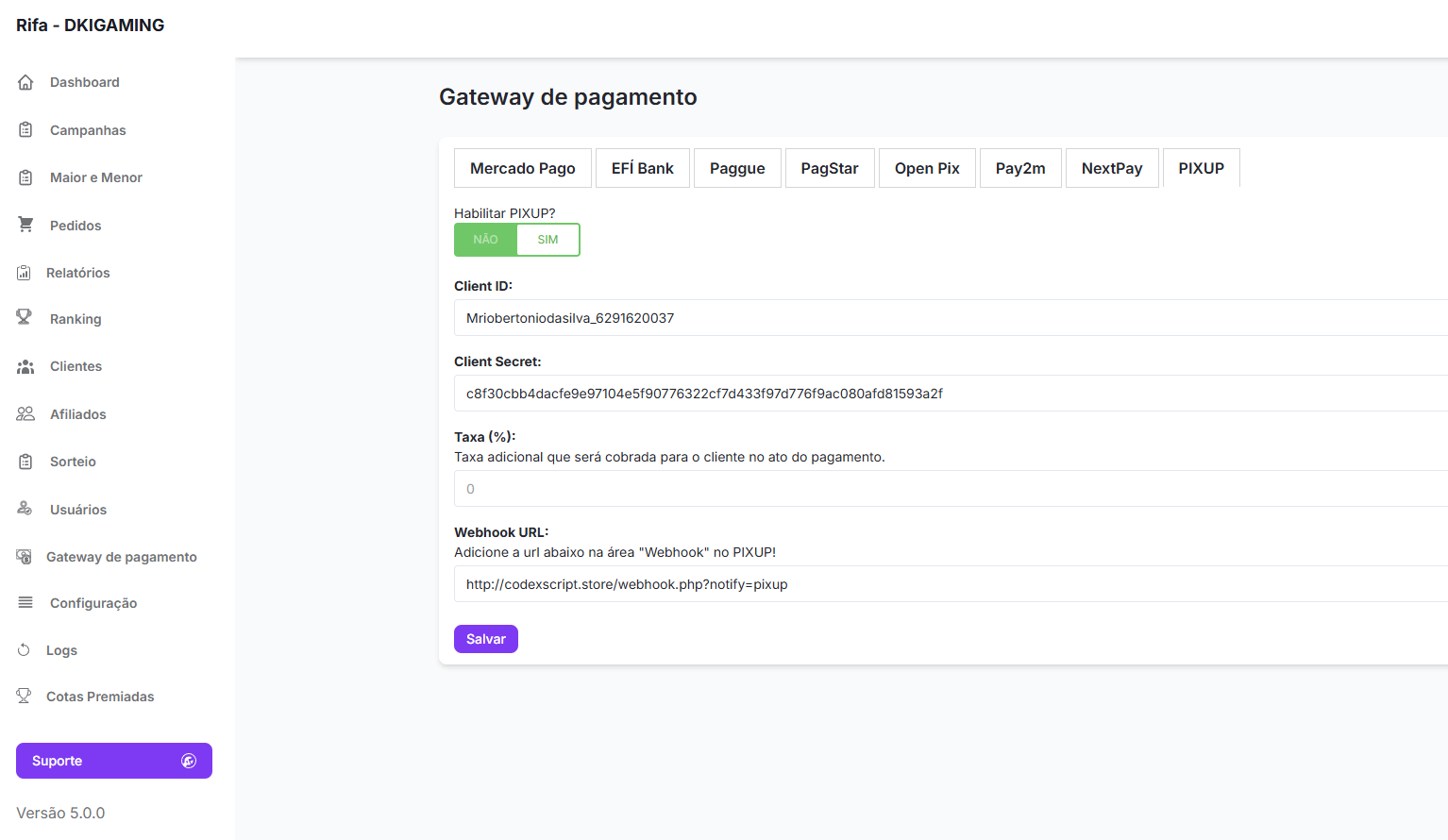The height and width of the screenshot is (840, 1448).
Task: Click the Configuração lines icon
Action: [25, 603]
